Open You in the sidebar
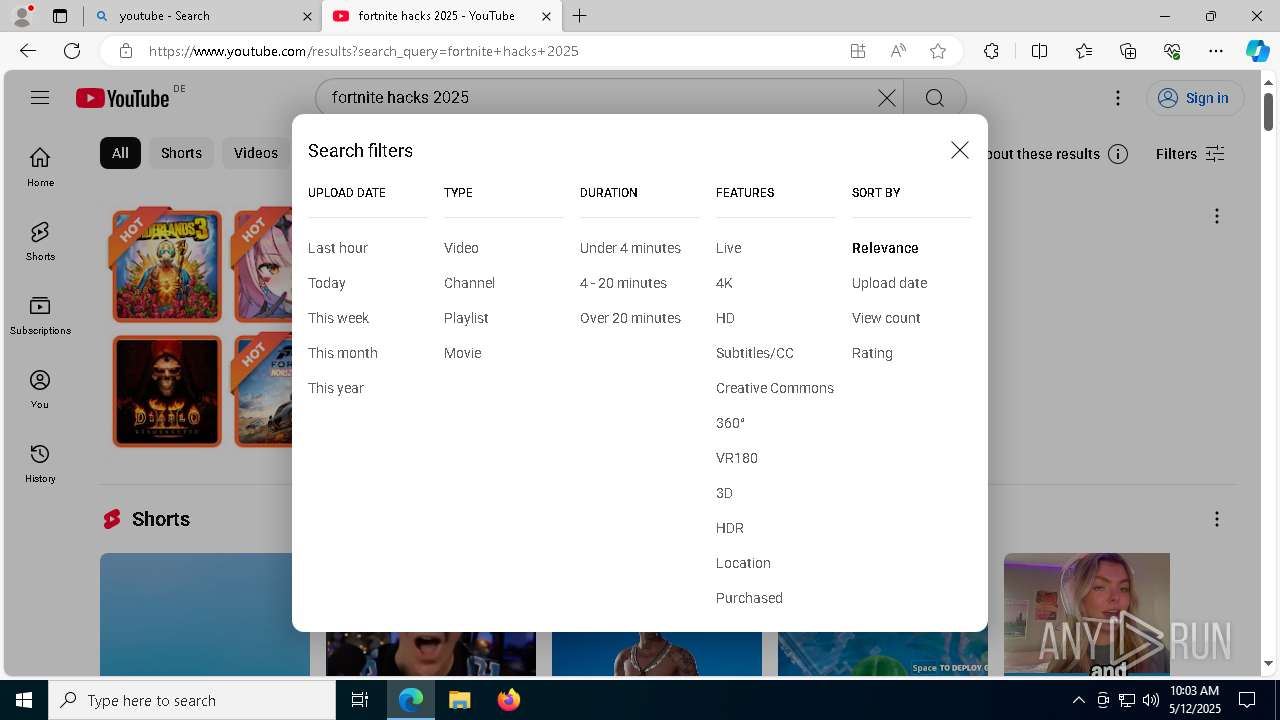The height and width of the screenshot is (720, 1280). tap(40, 389)
